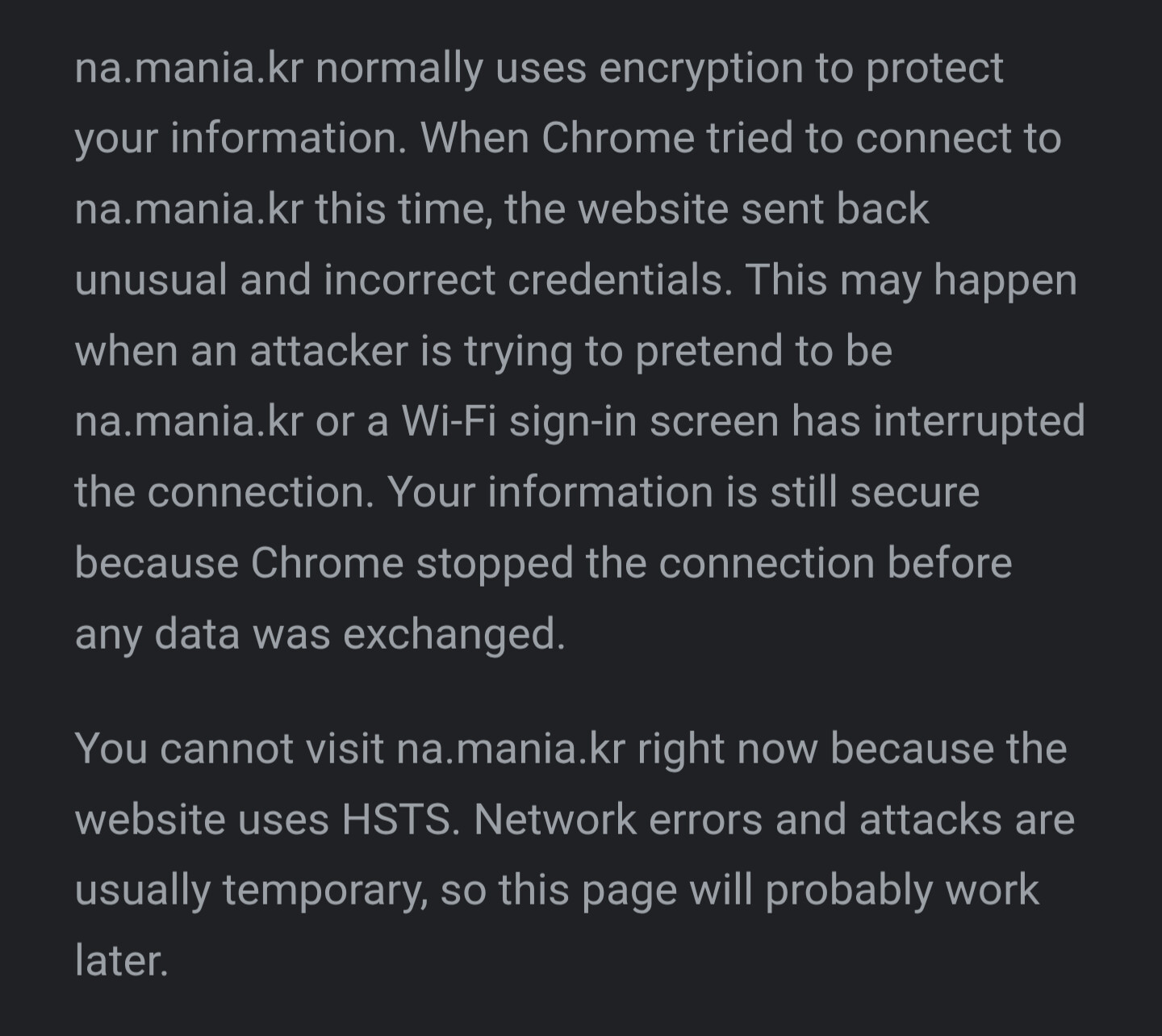Click the word "encryption" in the first line
This screenshot has height=1036, width=1162.
pyautogui.click(x=700, y=68)
